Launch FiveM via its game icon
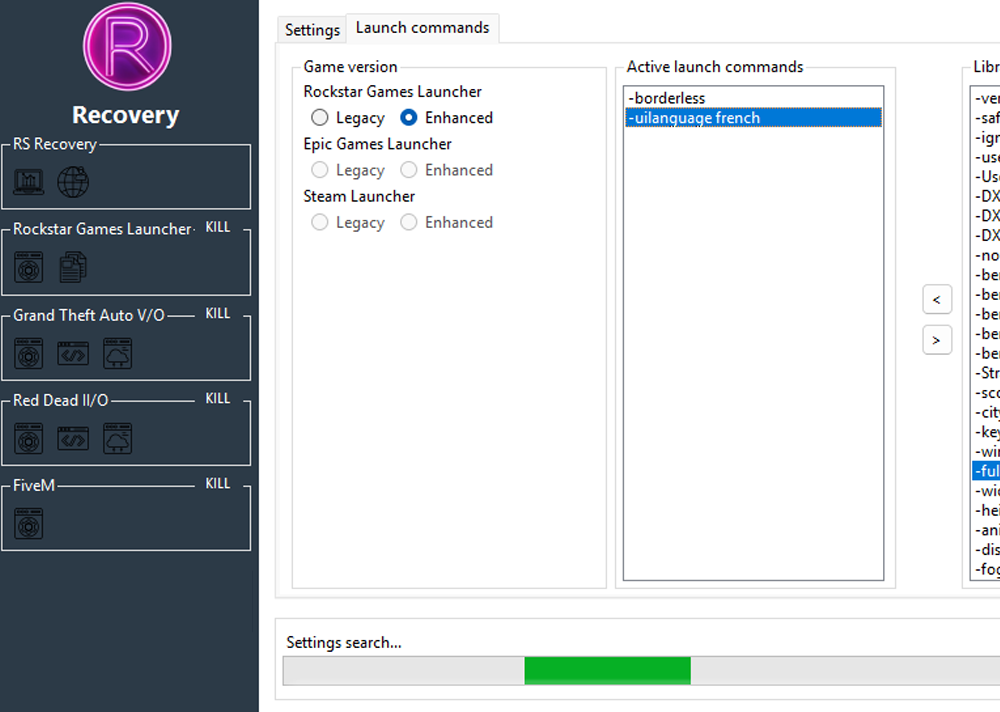Screen dimensions: 1000x712 tap(28, 523)
